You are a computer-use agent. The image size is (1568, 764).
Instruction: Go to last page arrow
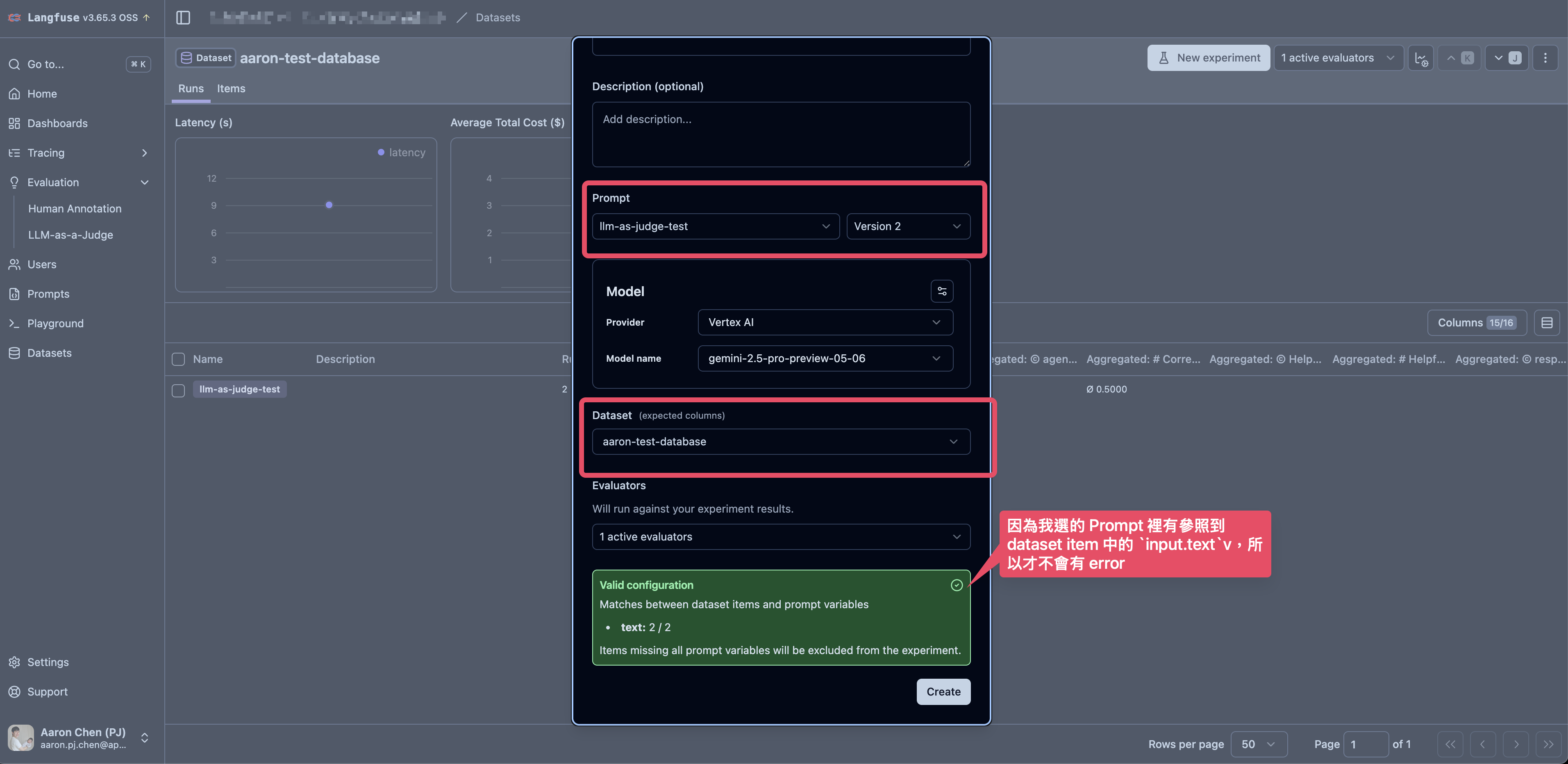[1548, 744]
